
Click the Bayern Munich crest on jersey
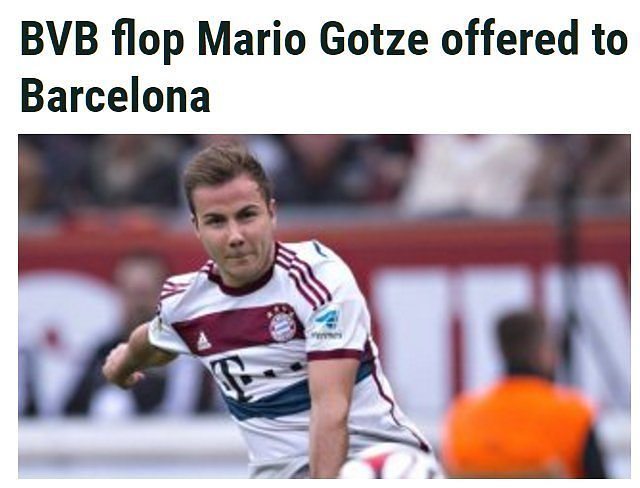click(282, 327)
